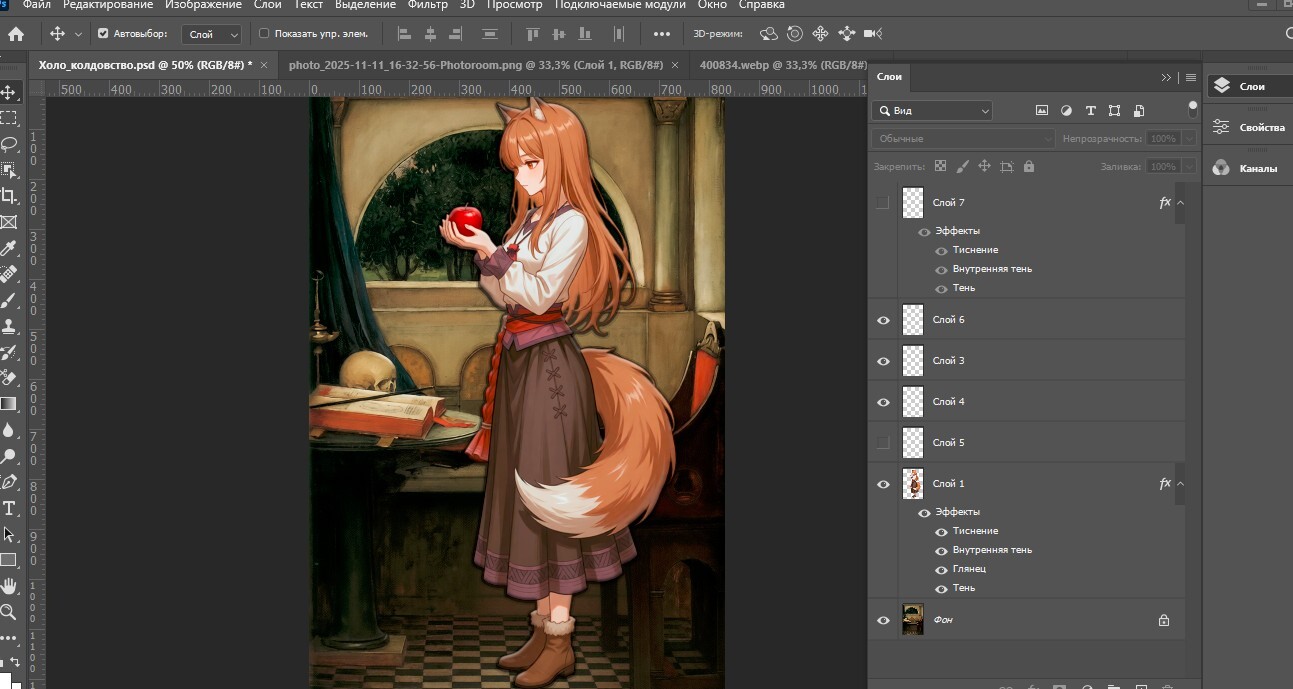Show the hidden Слой 5 layer
The height and width of the screenshot is (689, 1293).
click(882, 442)
